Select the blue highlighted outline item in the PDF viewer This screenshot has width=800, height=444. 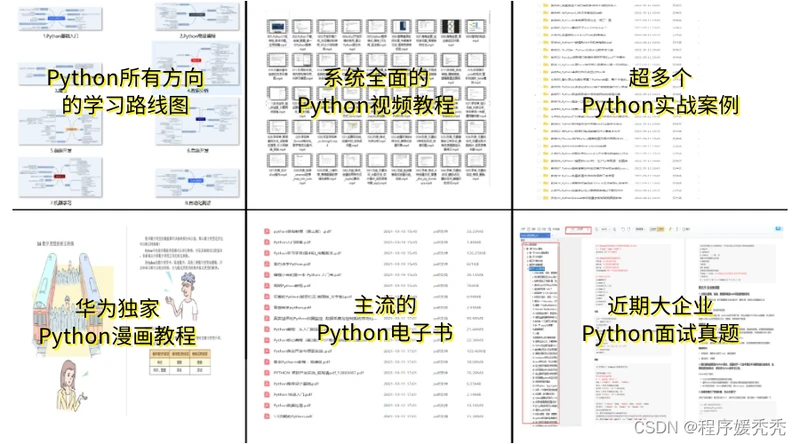pos(537,268)
